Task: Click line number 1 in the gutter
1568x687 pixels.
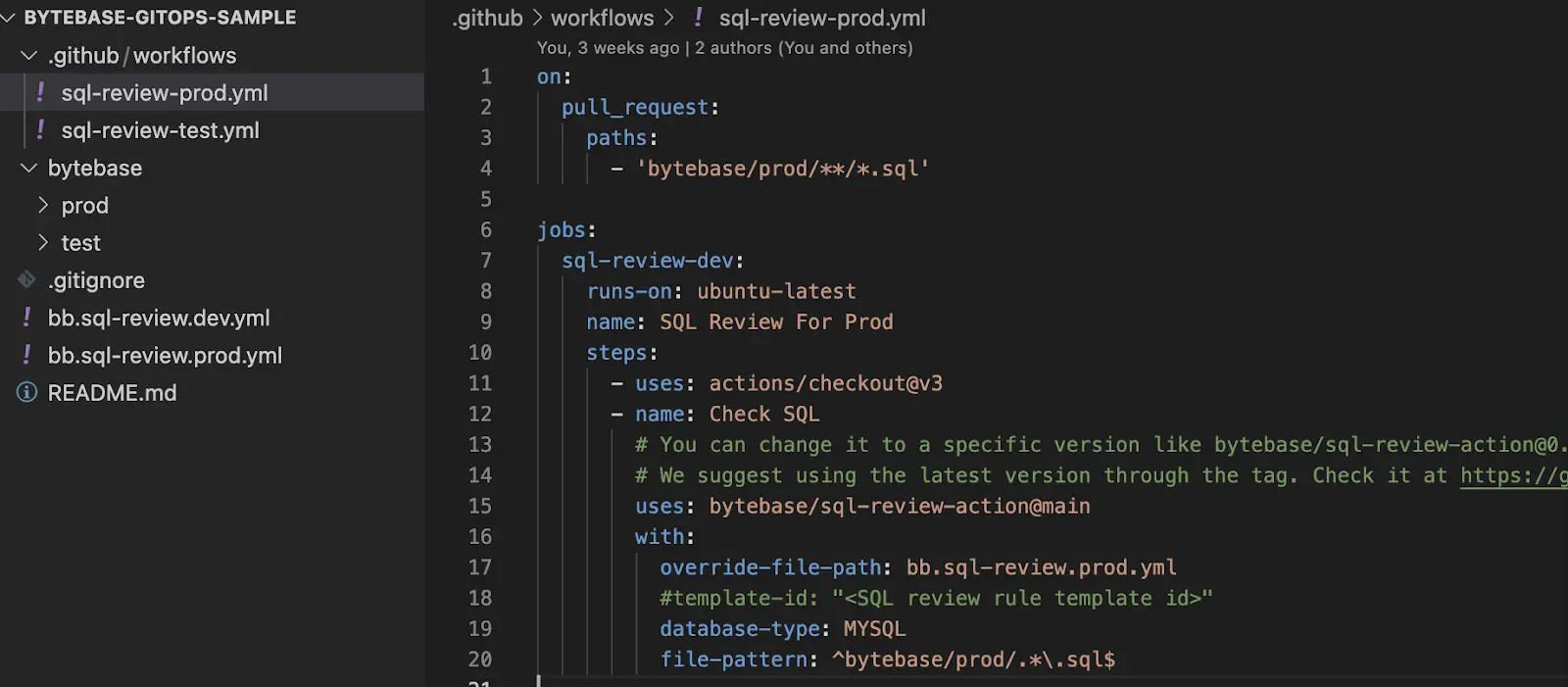Action: [x=486, y=76]
